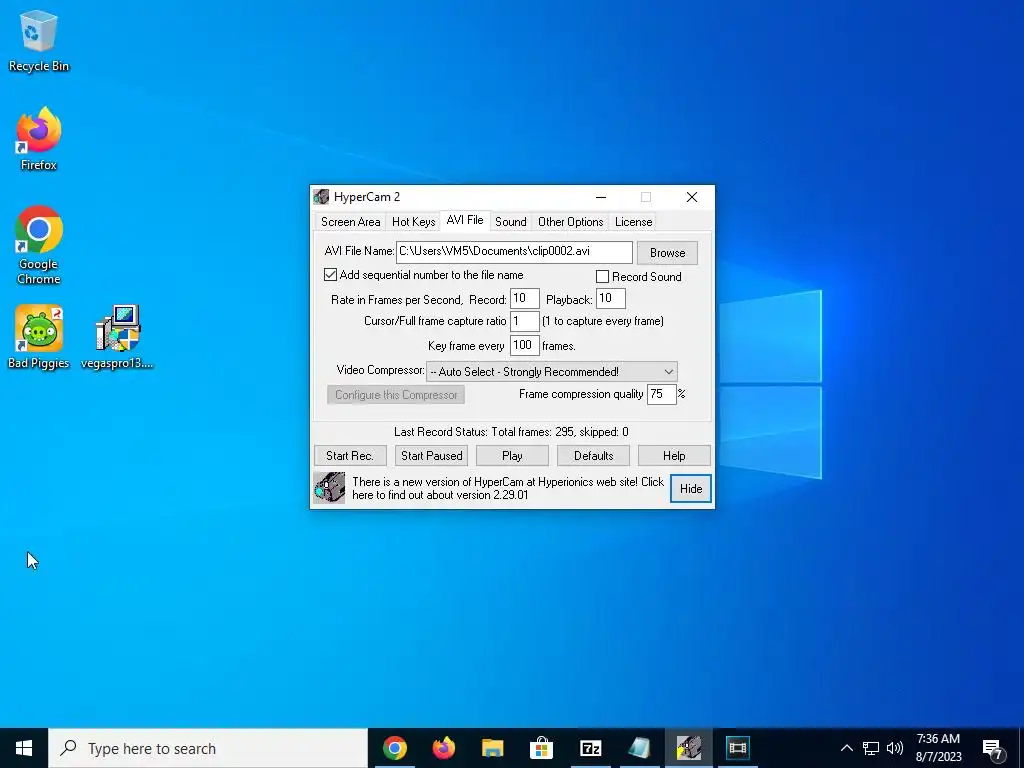This screenshot has width=1024, height=768.
Task: Click the Playback frame rate field
Action: tap(611, 298)
